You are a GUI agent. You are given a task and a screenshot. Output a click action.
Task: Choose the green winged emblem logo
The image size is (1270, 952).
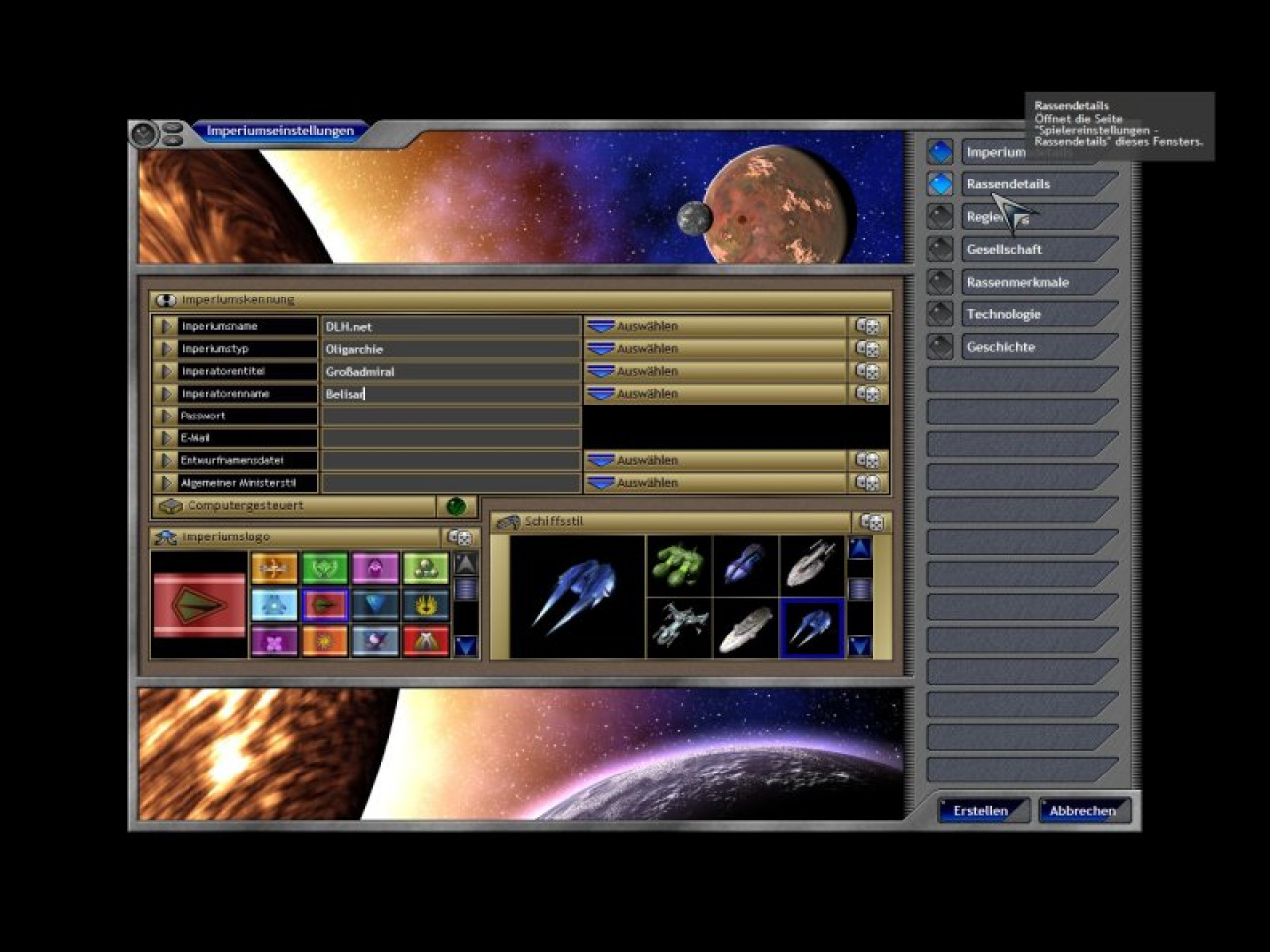pos(324,568)
